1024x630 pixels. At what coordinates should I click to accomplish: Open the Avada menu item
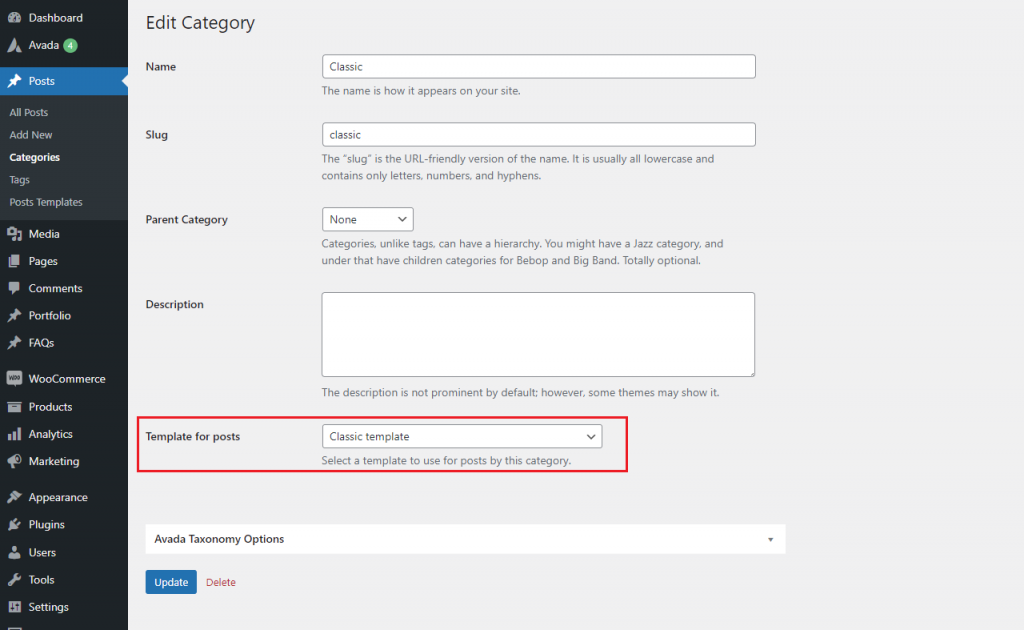[x=44, y=45]
